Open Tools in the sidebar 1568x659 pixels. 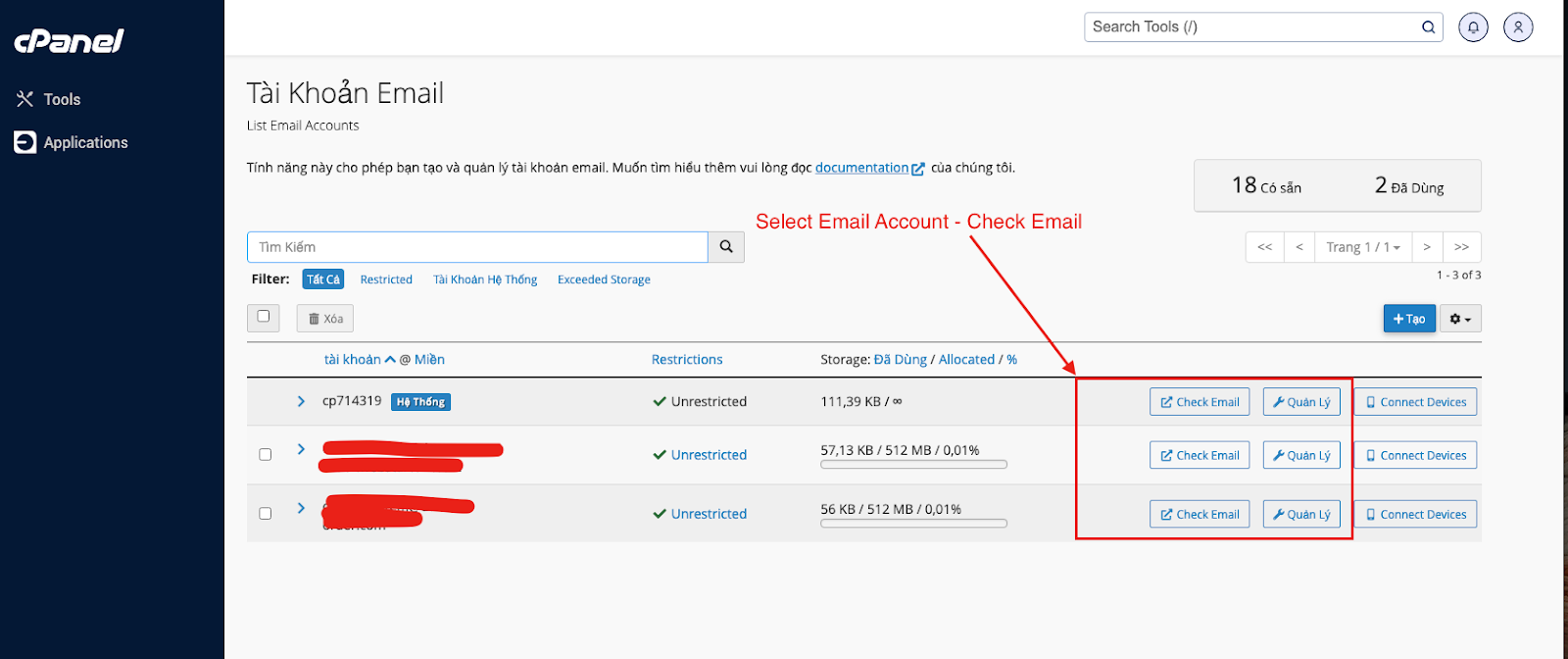[x=61, y=99]
